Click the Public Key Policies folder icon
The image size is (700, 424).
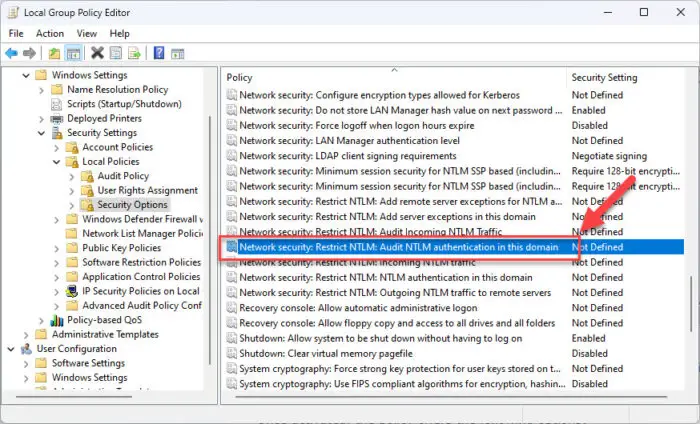[x=72, y=248]
